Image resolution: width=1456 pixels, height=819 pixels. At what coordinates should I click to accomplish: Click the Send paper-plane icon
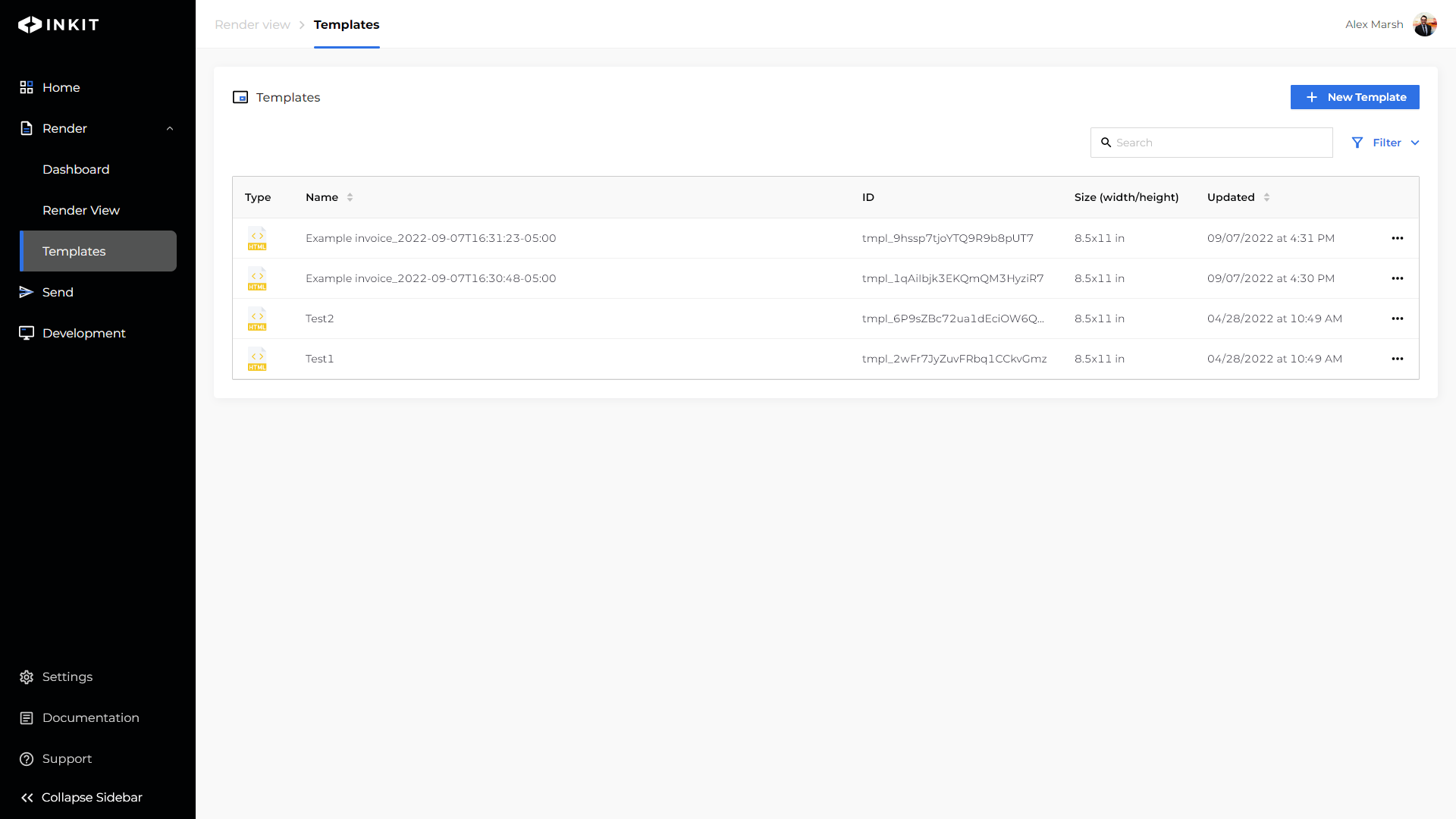click(27, 292)
